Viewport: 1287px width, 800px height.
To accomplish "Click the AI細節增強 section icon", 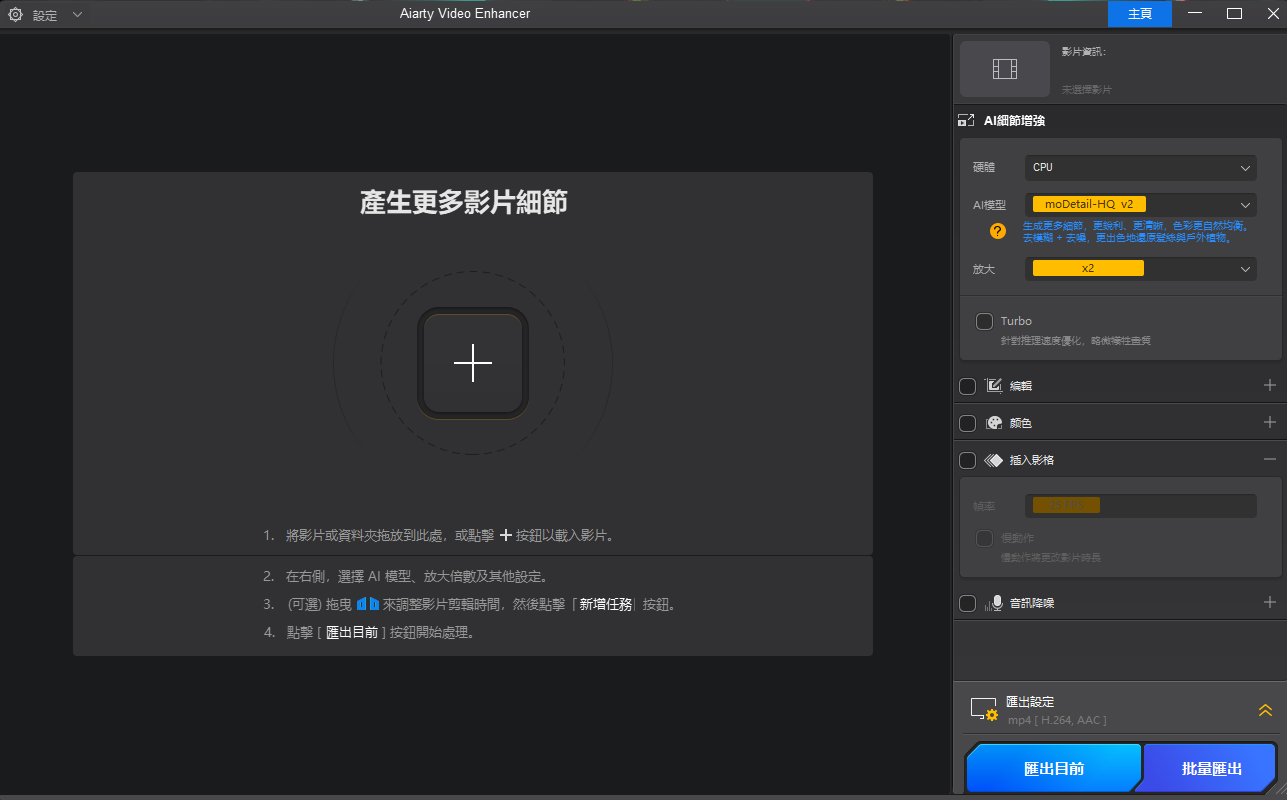I will pyautogui.click(x=966, y=121).
